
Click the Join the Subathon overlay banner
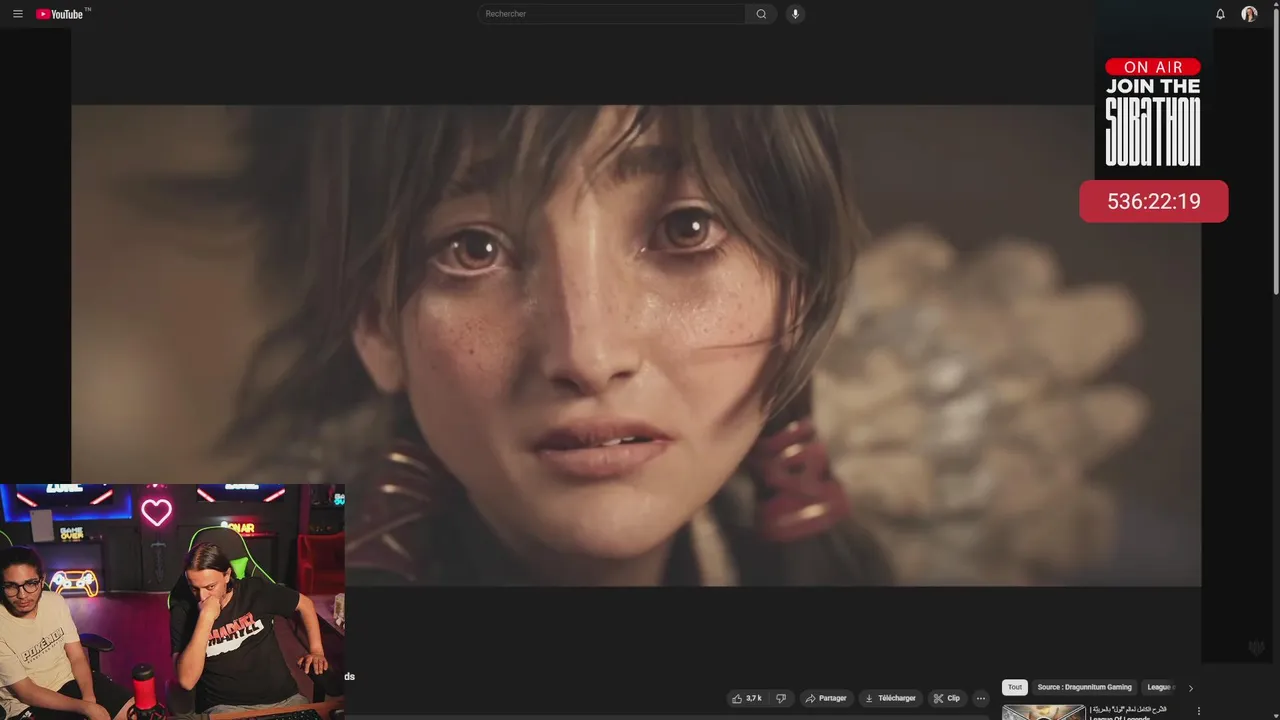pos(1153,112)
